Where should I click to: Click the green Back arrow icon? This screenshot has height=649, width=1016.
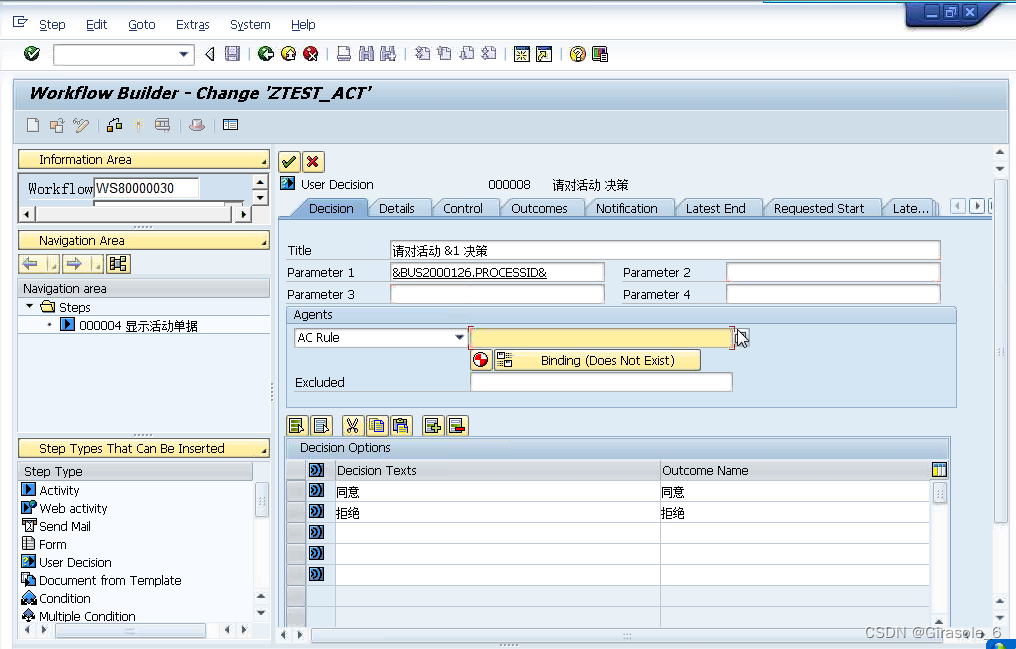click(266, 54)
